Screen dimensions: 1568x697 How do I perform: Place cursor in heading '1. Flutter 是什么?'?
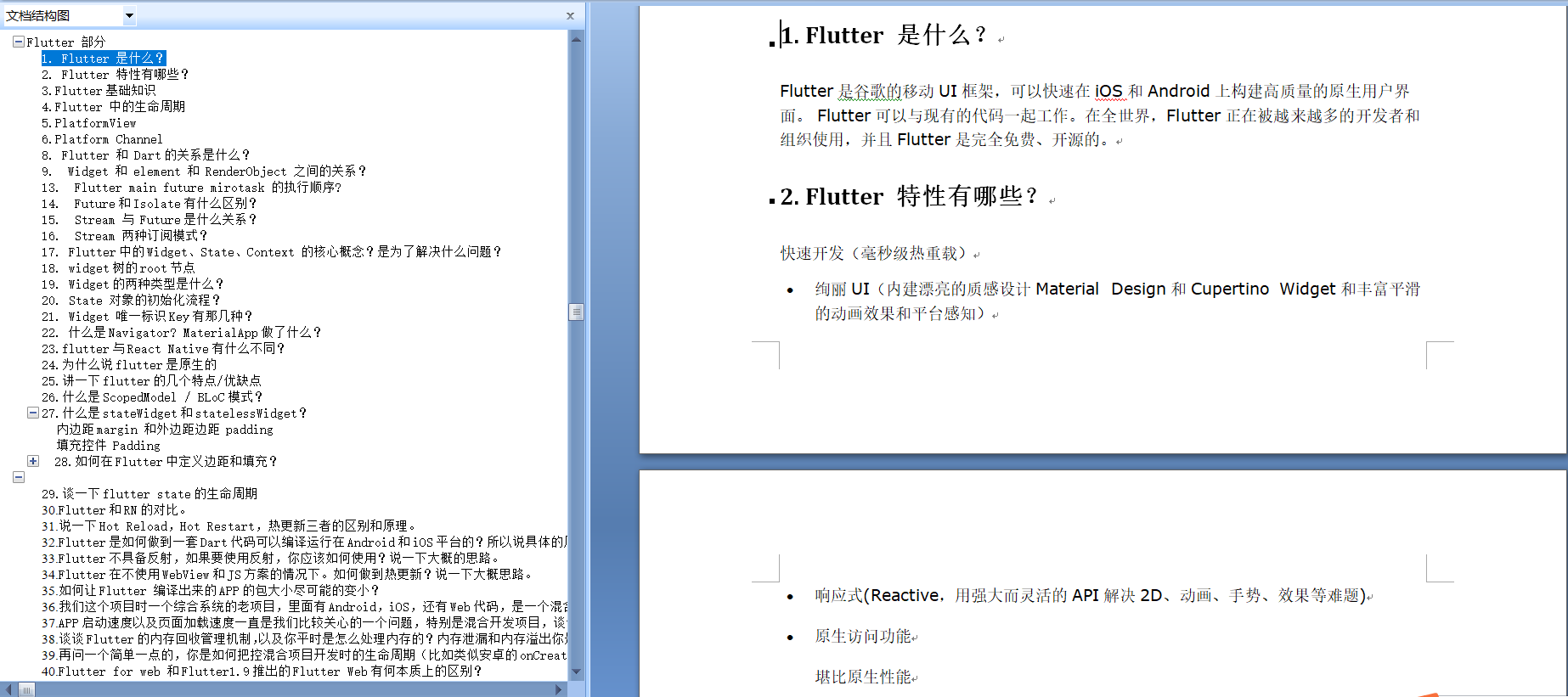tap(883, 35)
